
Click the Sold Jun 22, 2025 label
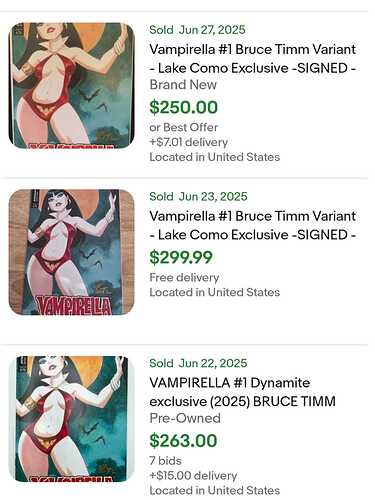click(x=198, y=363)
